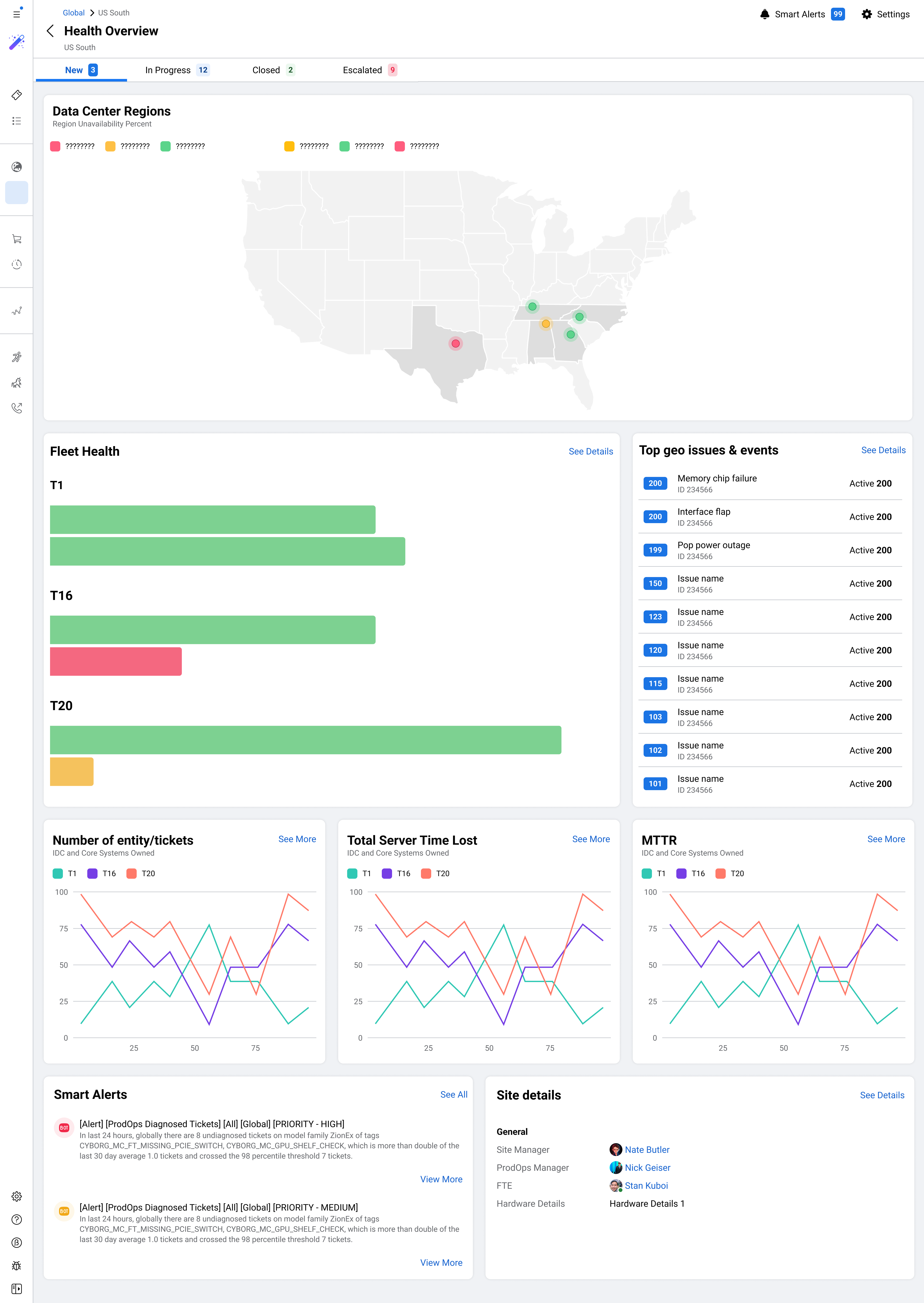Open the globe icon in sidebar
924x1303 pixels.
16,167
